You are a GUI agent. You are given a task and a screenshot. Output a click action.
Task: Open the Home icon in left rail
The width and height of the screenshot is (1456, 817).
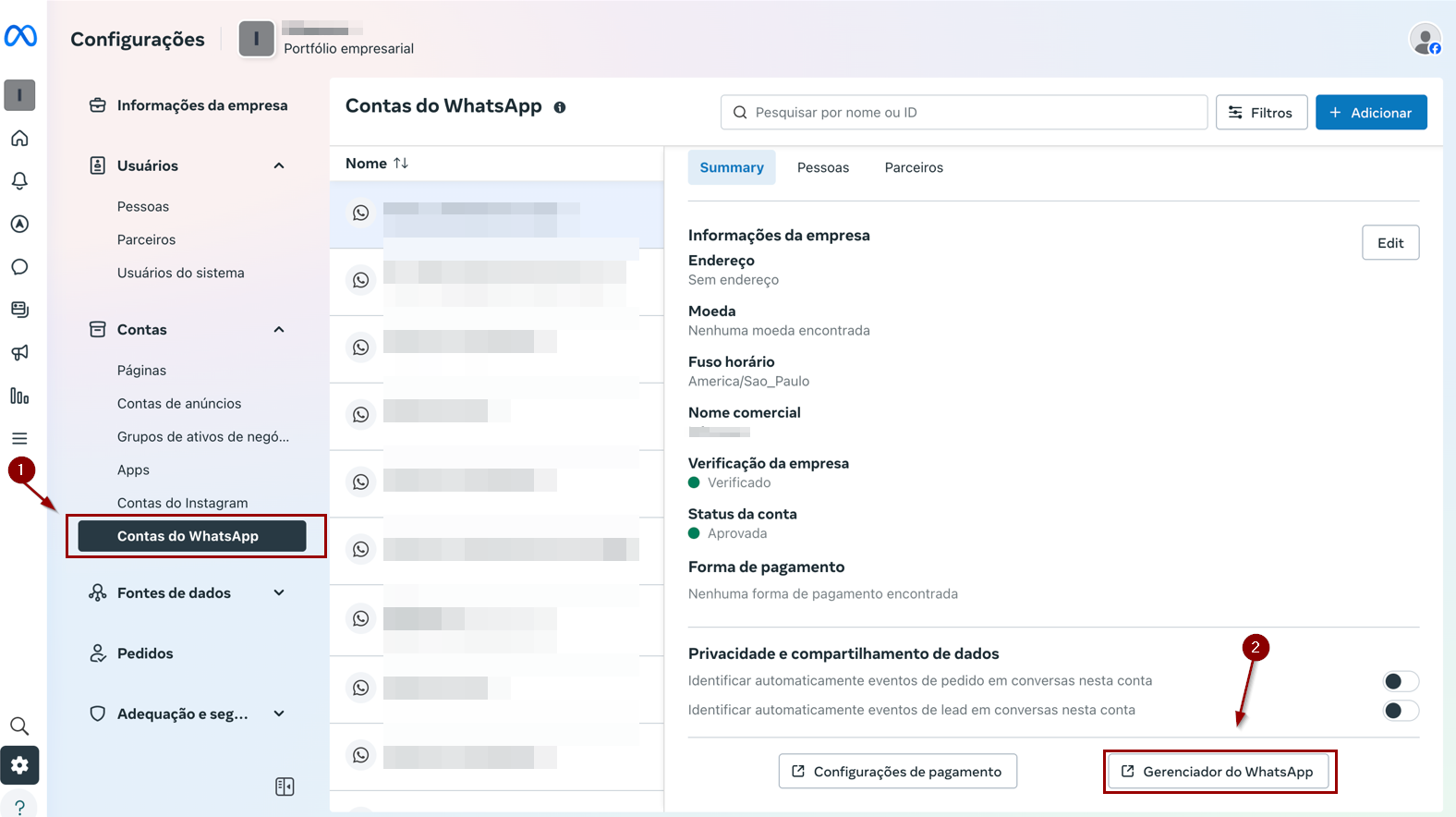coord(19,139)
